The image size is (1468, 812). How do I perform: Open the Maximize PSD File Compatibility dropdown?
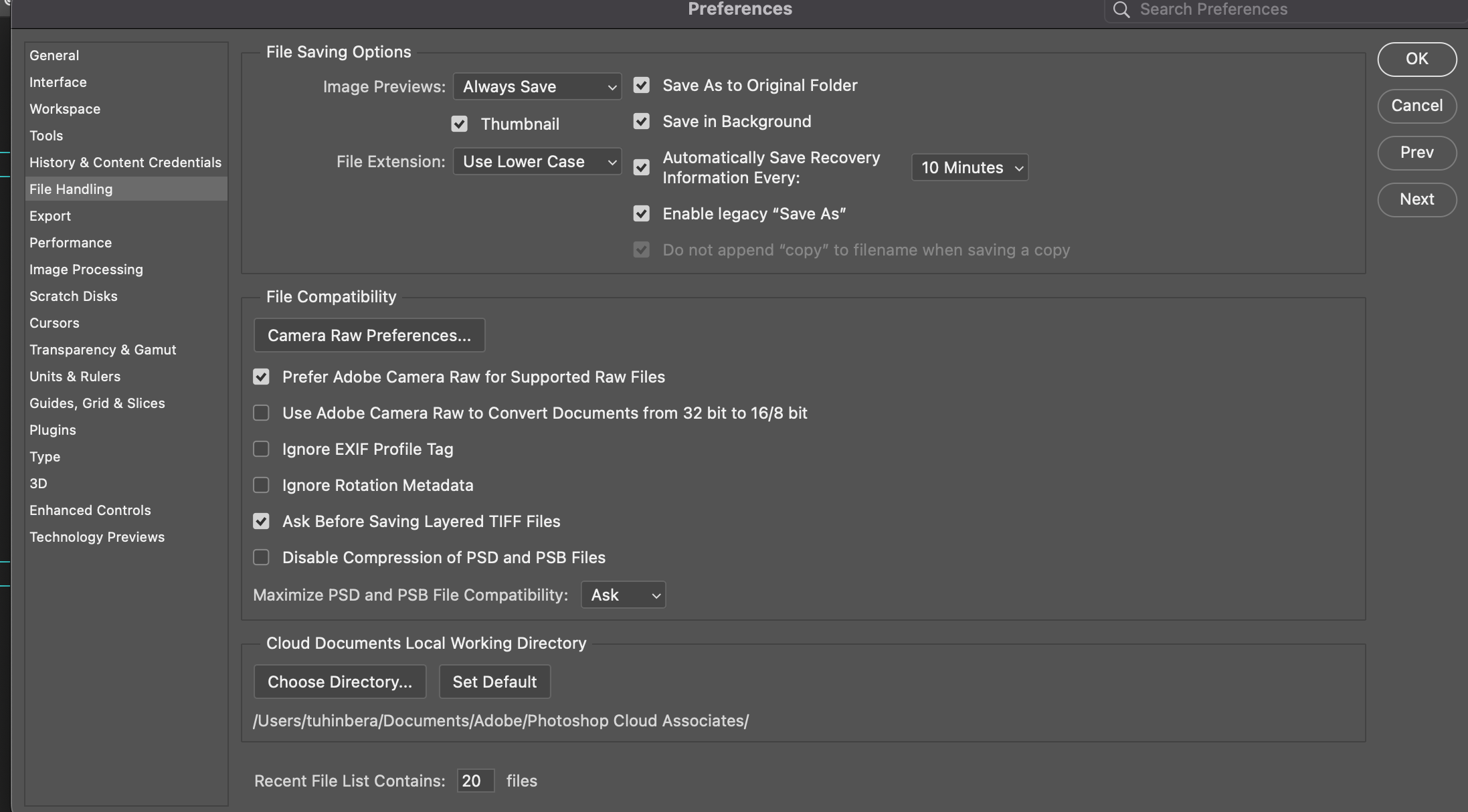pos(622,594)
